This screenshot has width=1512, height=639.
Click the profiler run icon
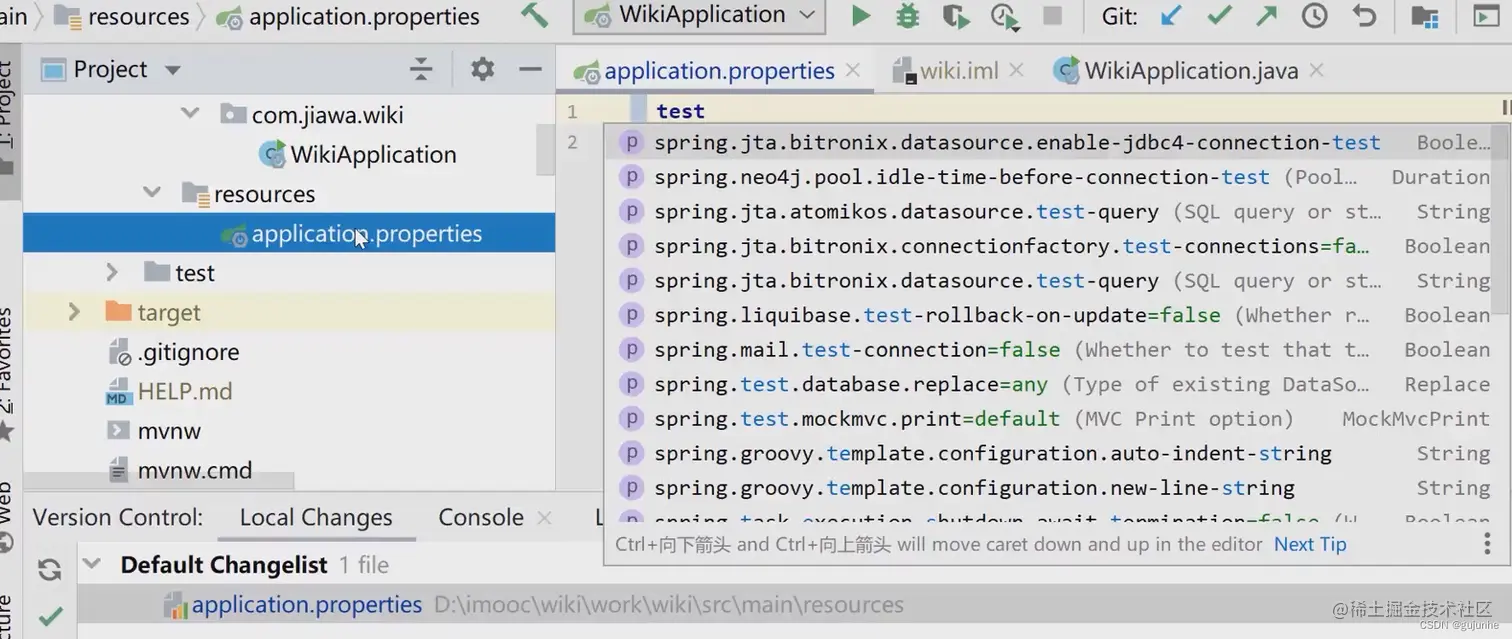point(1003,16)
